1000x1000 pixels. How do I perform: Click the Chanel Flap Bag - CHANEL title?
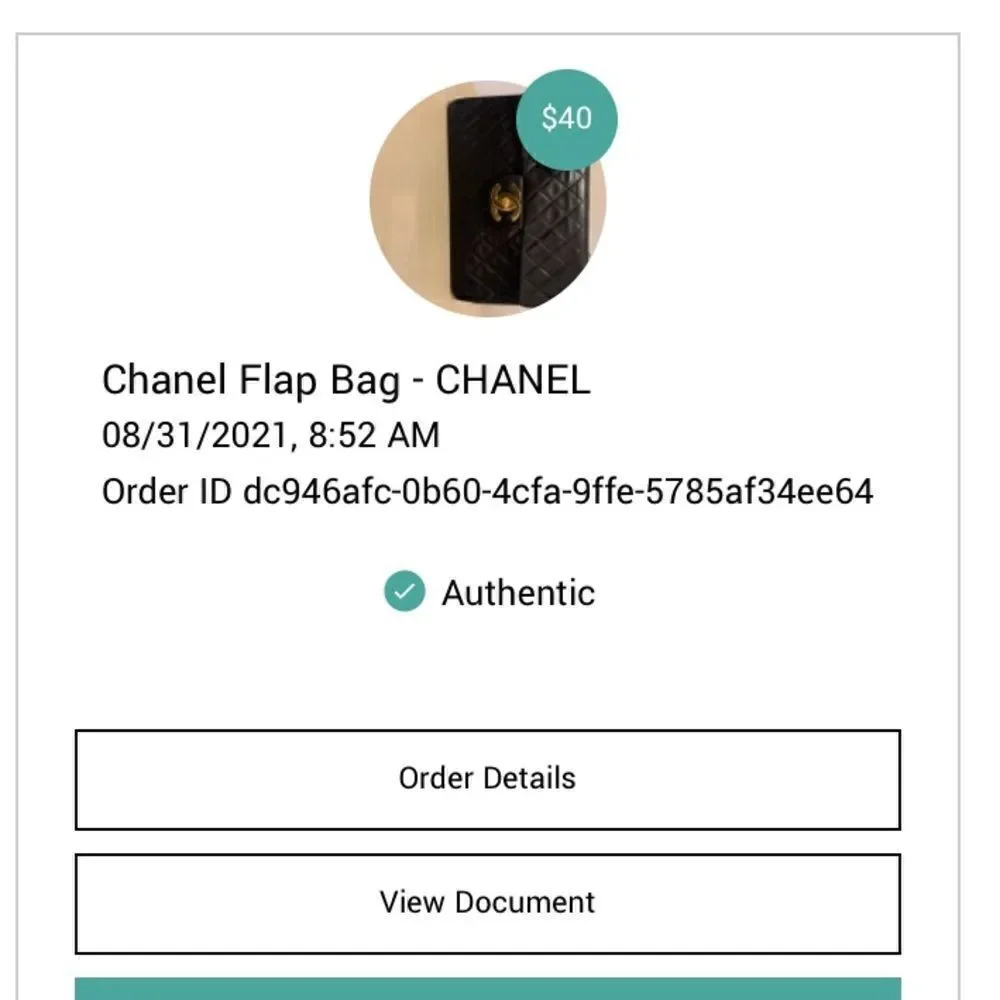pyautogui.click(x=346, y=380)
